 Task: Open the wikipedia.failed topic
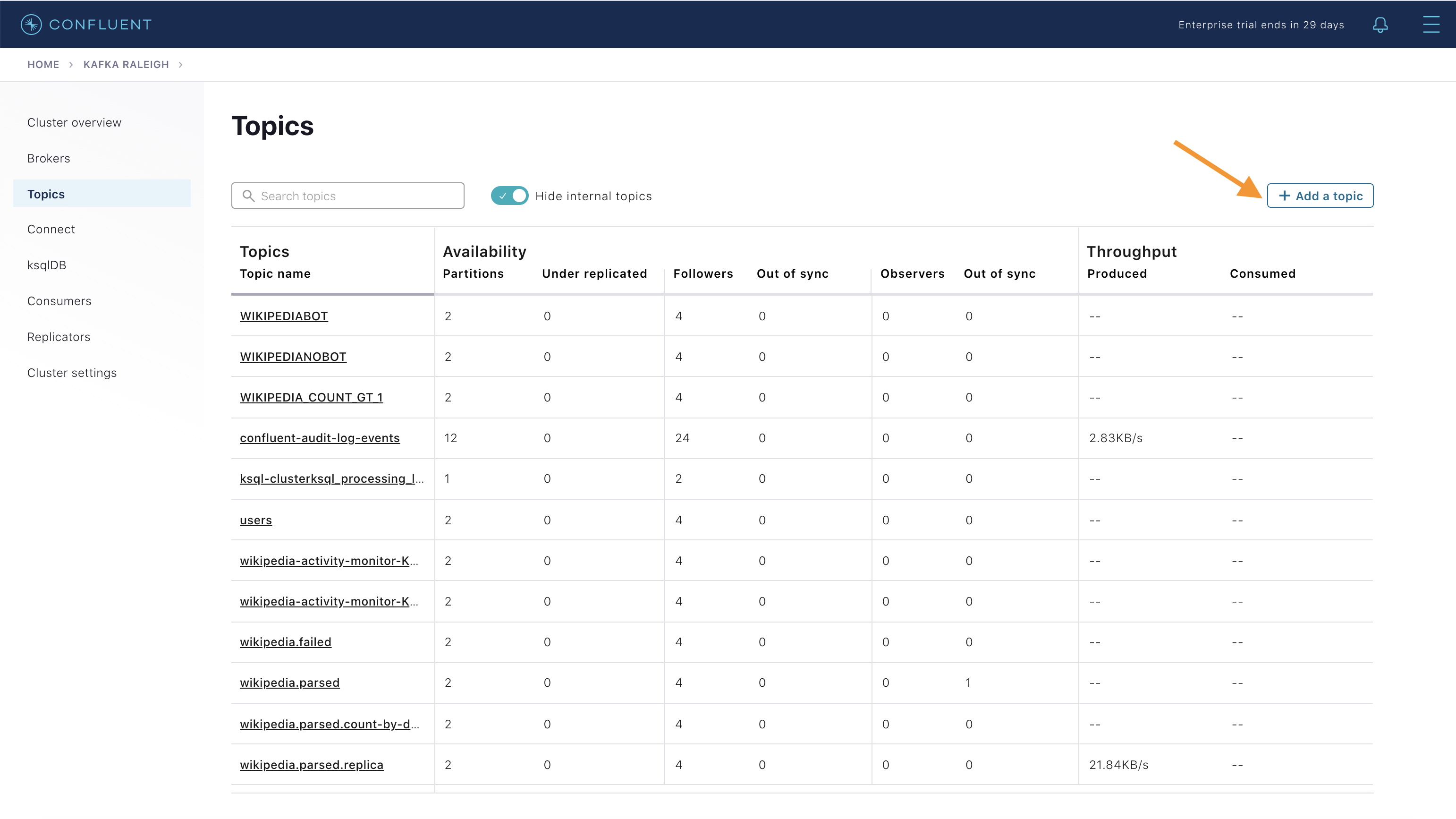pos(286,642)
